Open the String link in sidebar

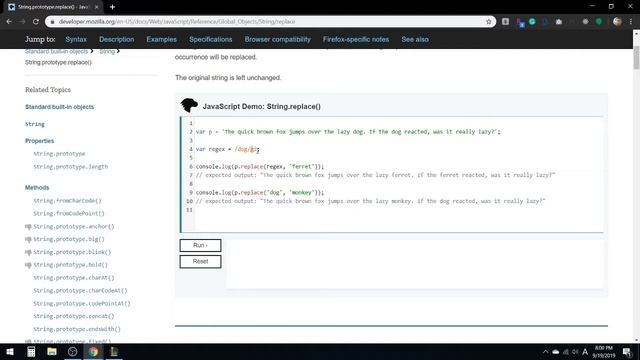tap(35, 124)
